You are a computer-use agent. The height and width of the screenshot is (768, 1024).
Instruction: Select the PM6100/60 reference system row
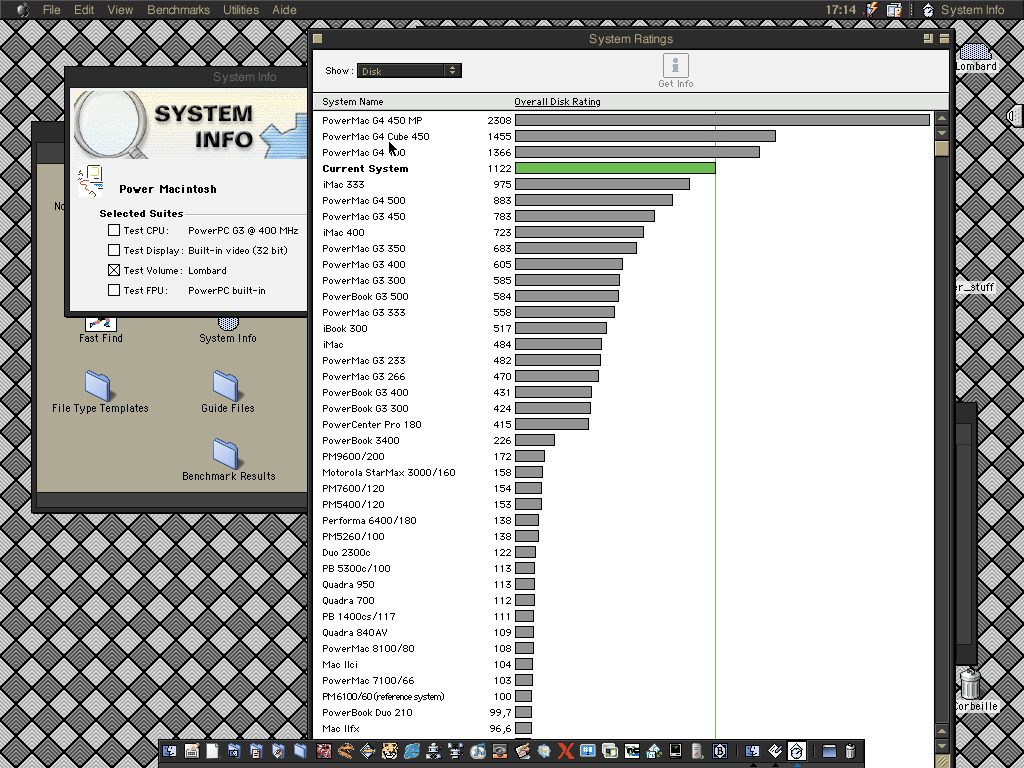[x=624, y=696]
